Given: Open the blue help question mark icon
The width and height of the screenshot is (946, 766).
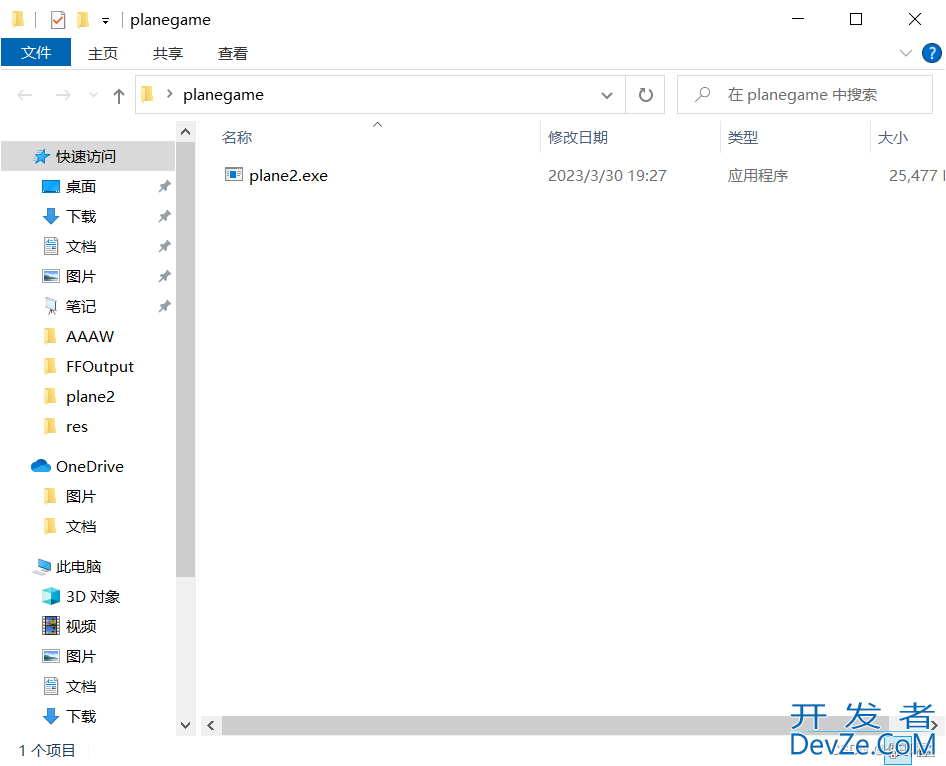Looking at the screenshot, I should pyautogui.click(x=932, y=53).
